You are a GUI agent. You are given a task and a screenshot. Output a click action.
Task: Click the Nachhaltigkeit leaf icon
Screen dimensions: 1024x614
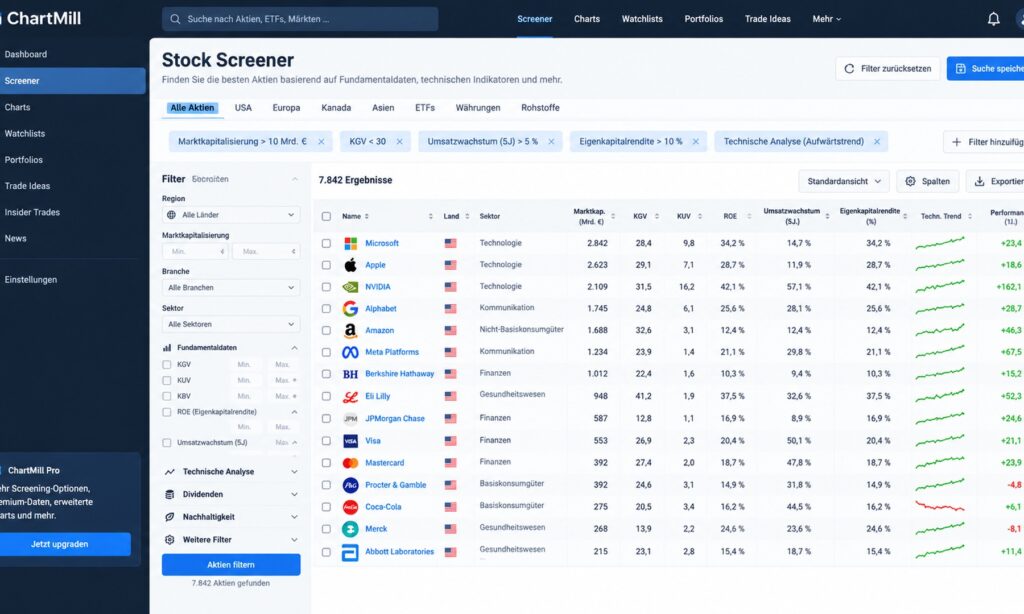point(170,517)
